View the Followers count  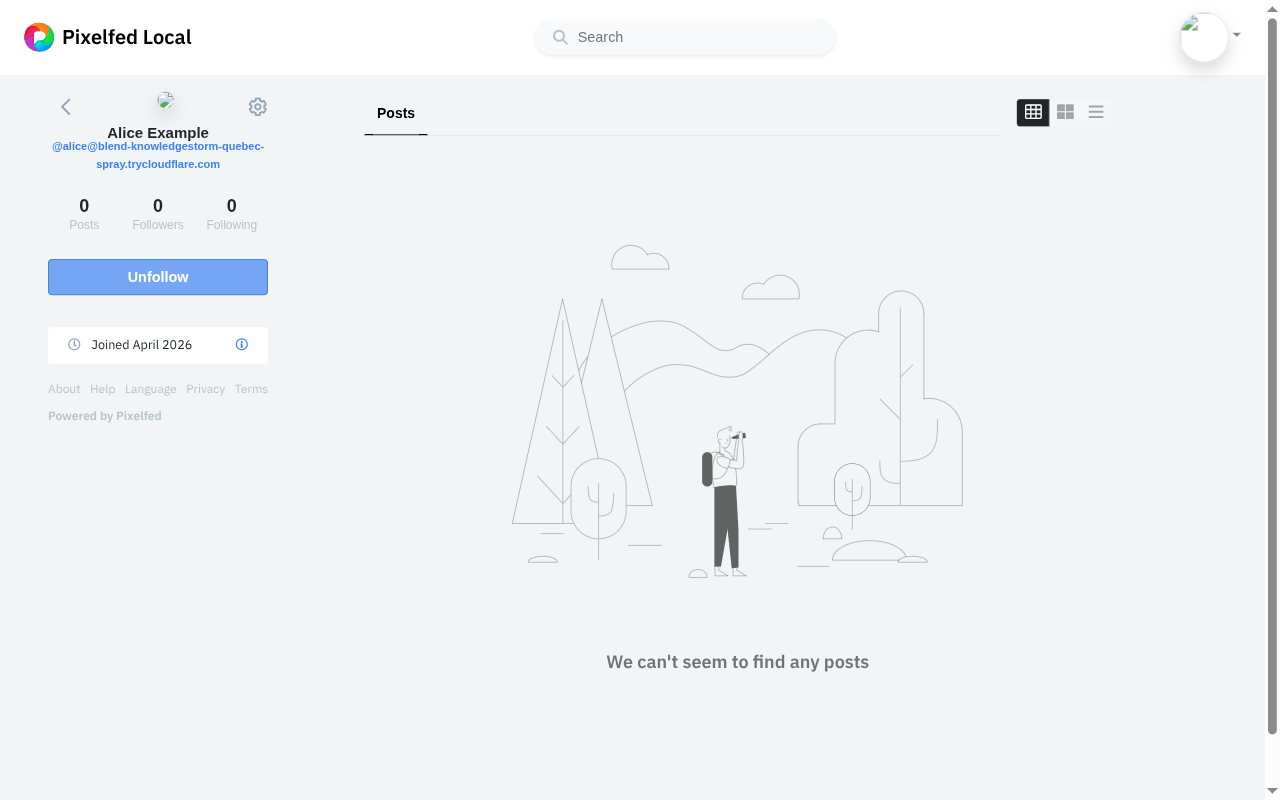pyautogui.click(x=158, y=214)
